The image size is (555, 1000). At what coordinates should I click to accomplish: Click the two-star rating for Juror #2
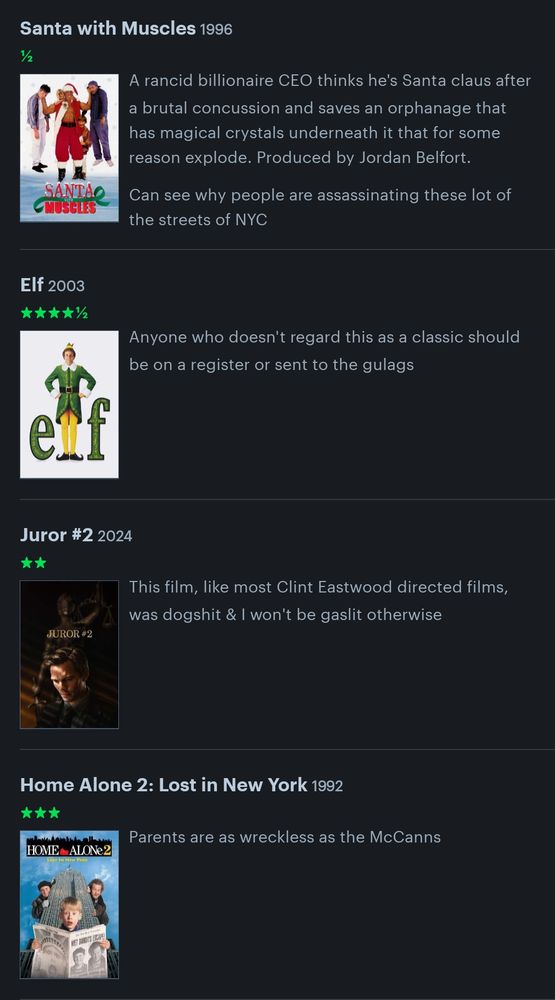pyautogui.click(x=33, y=563)
